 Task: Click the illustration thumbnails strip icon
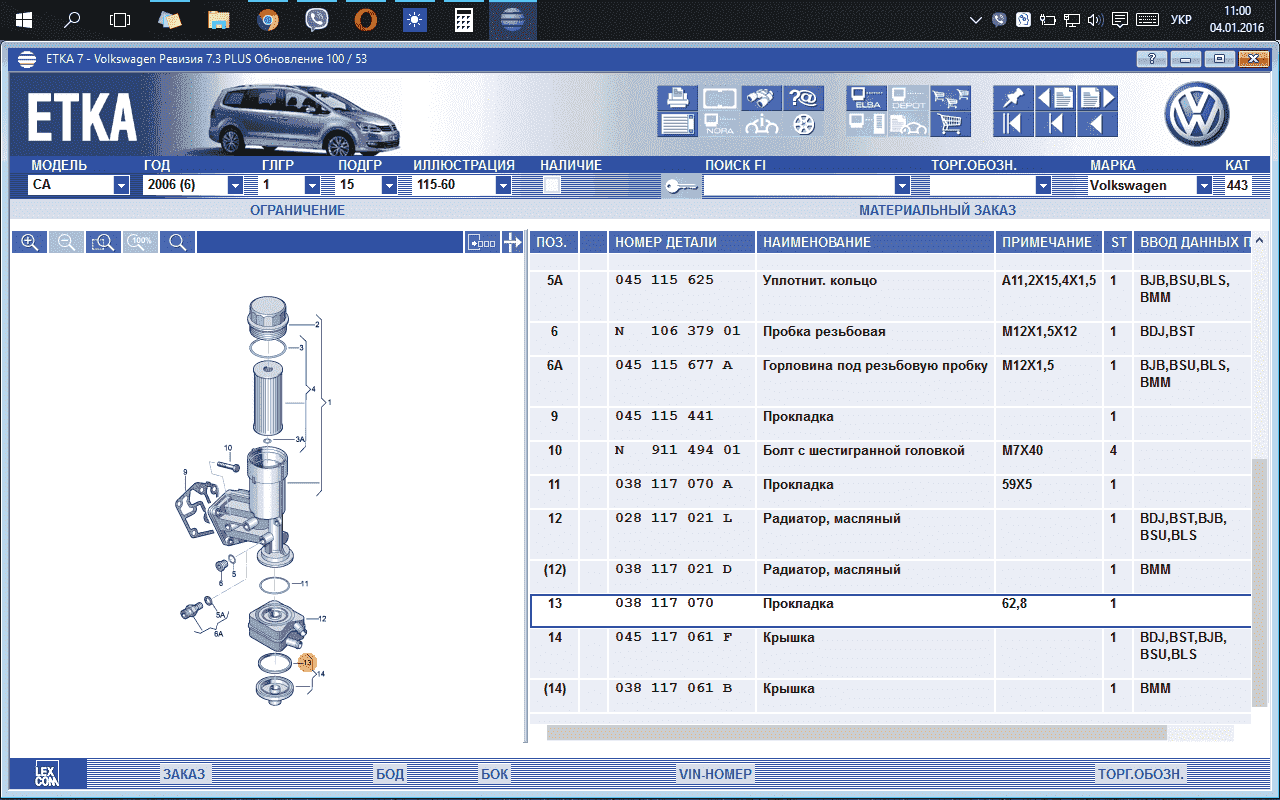482,242
